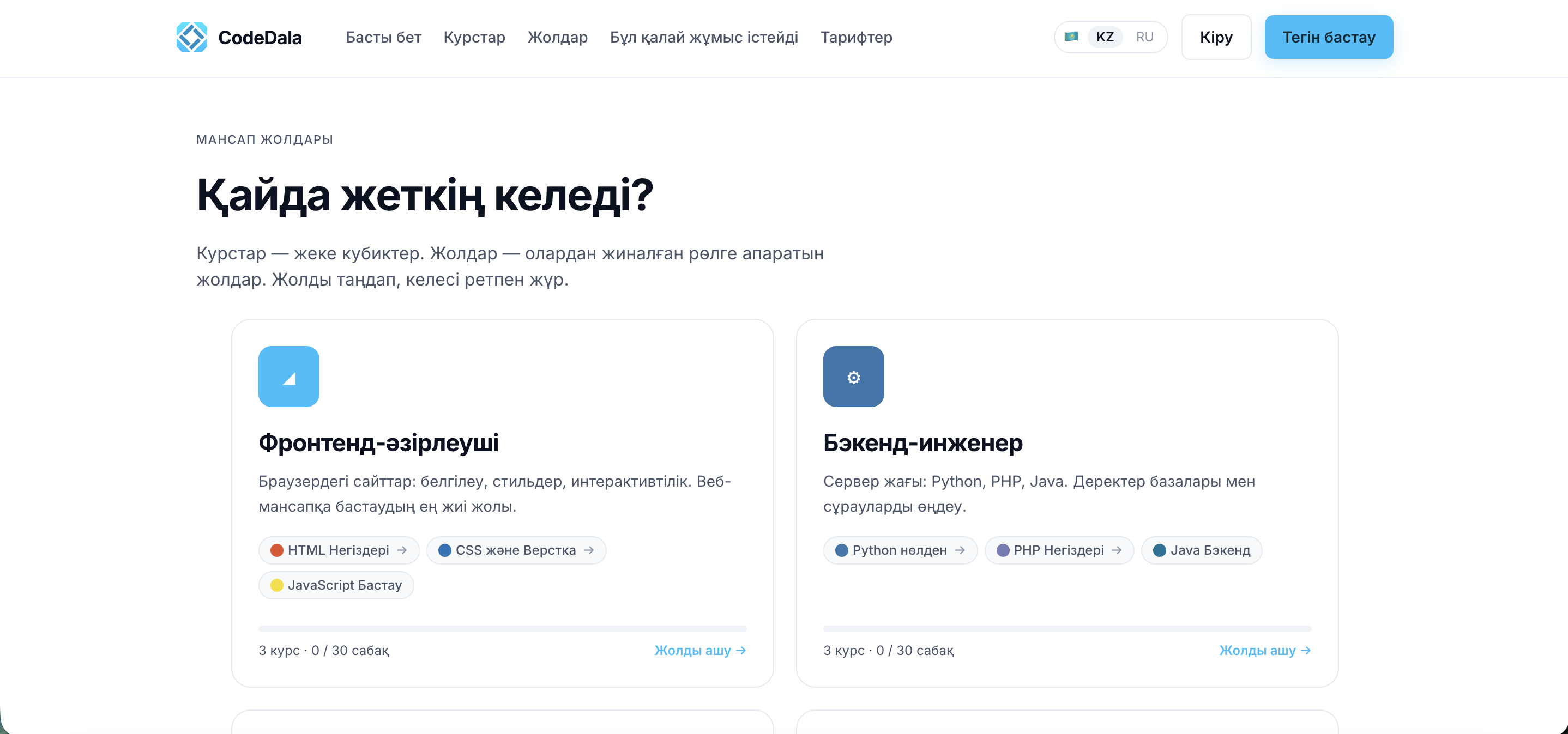Click the arrow on CSS және Верстка chip
The image size is (1568, 734).
click(x=589, y=550)
